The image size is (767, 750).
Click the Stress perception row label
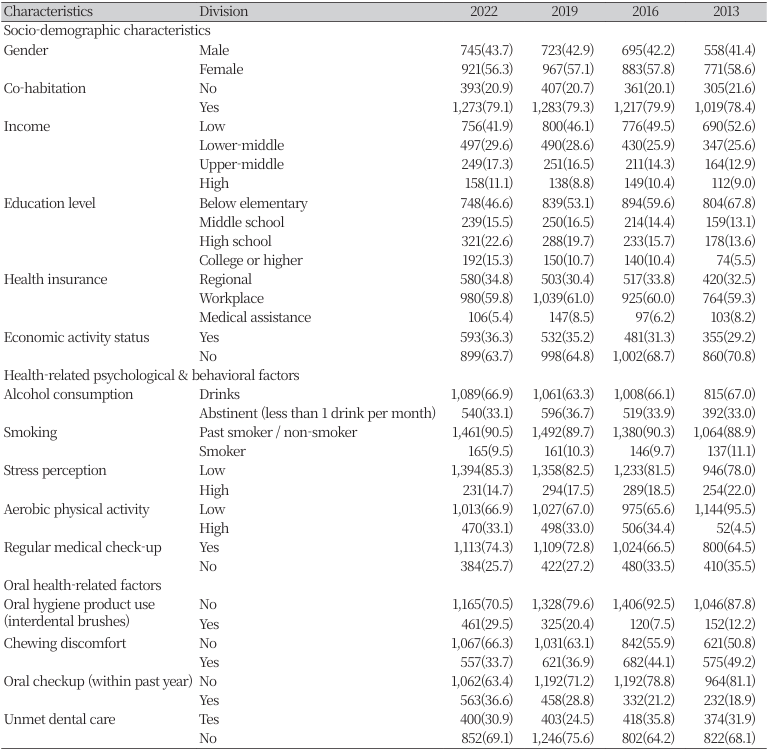[x=55, y=471]
